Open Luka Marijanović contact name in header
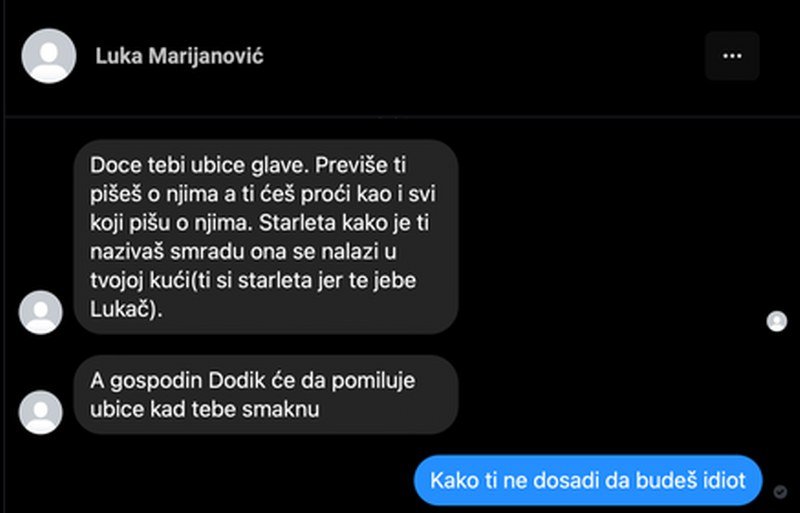The image size is (800, 513). click(180, 56)
